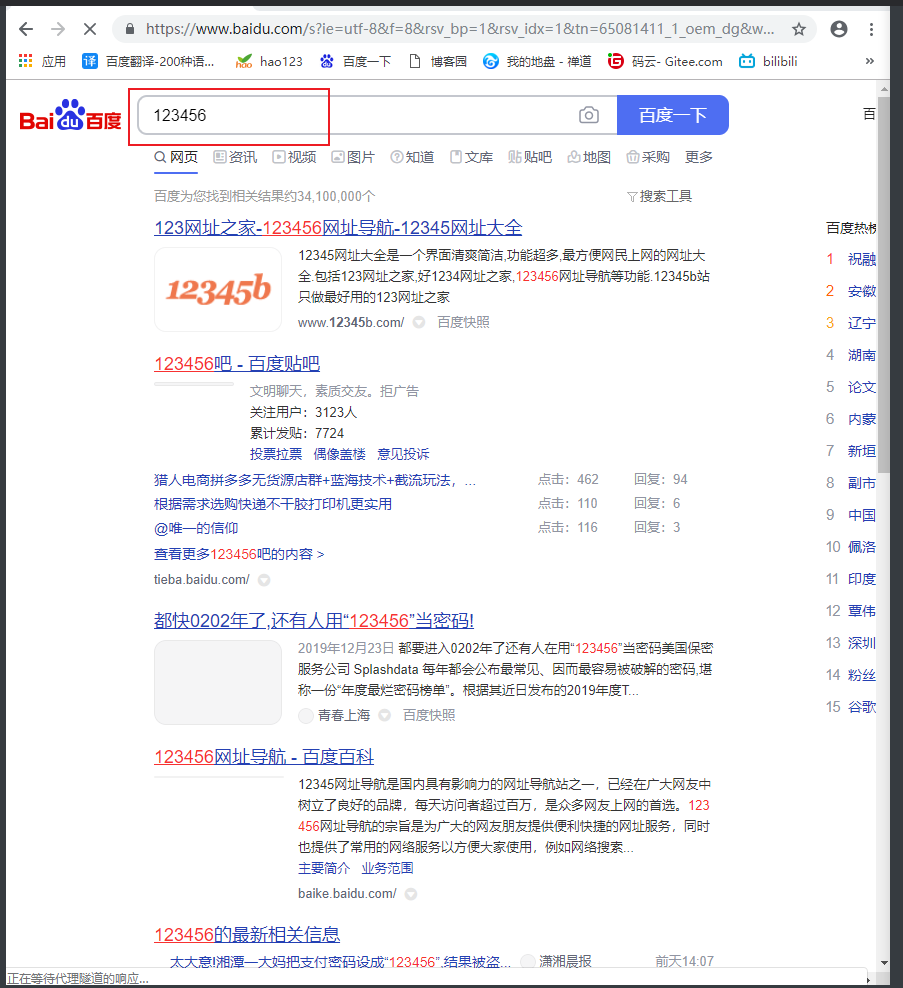Switch to the 贴吧 tab
This screenshot has height=988, width=903.
tap(530, 157)
